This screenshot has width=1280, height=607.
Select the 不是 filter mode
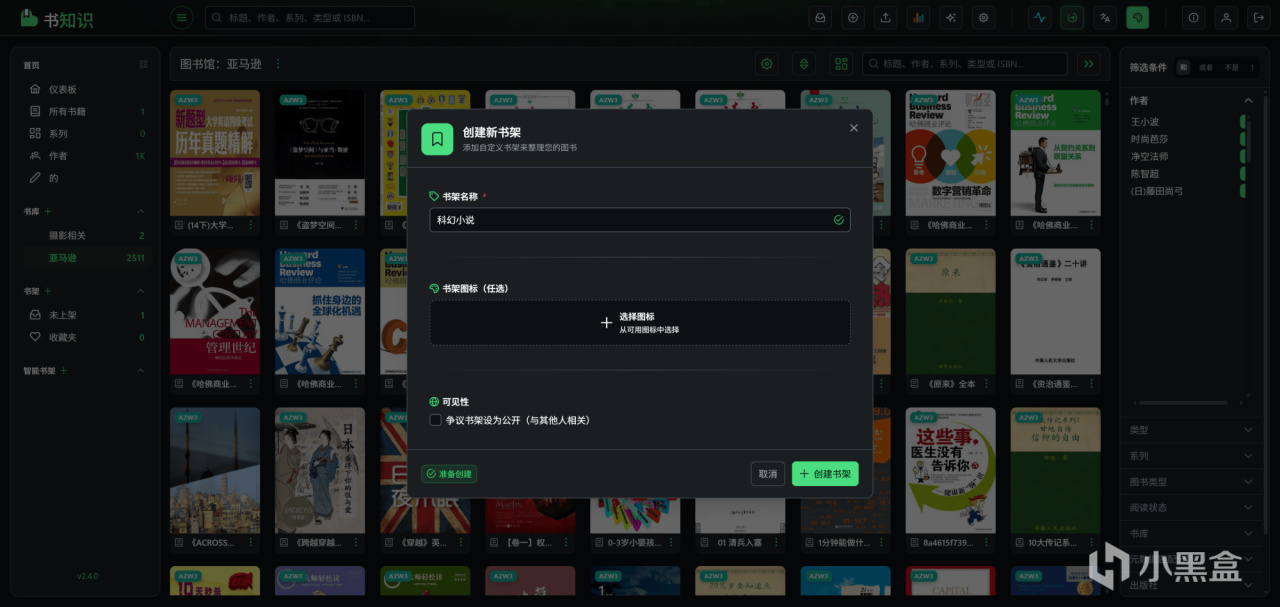[x=1231, y=67]
